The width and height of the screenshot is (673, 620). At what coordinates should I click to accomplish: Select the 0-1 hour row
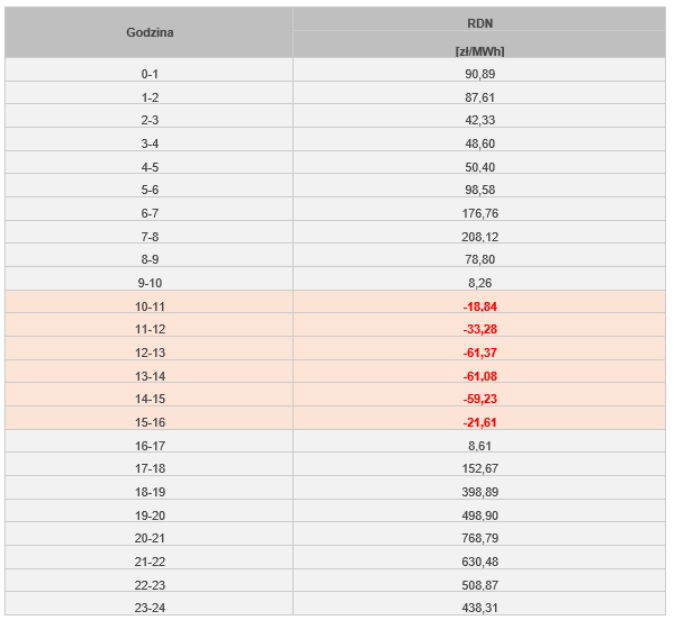[x=150, y=74]
